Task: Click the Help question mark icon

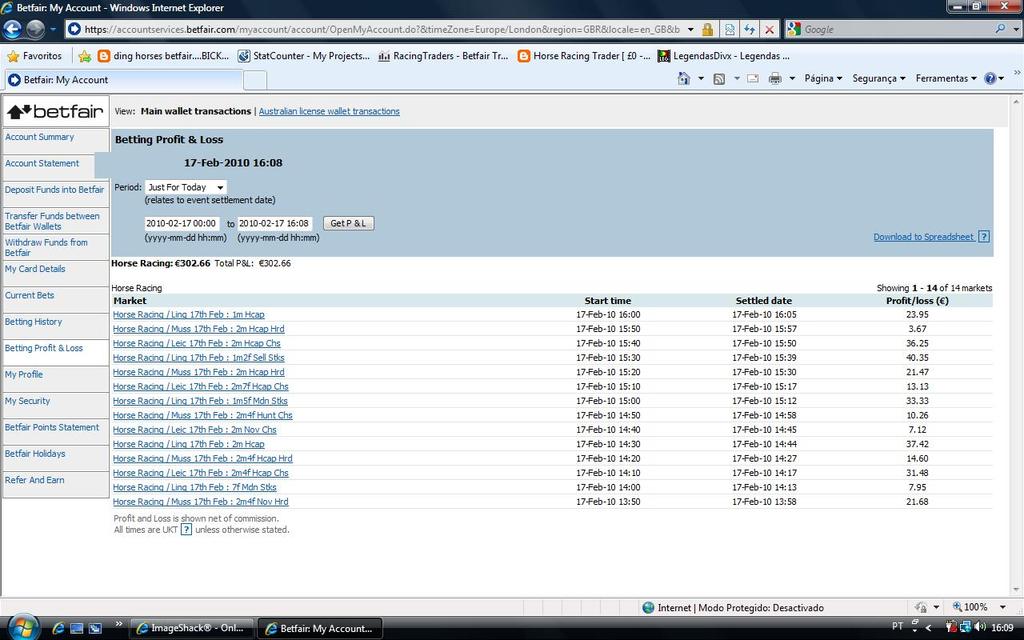Action: (990, 78)
